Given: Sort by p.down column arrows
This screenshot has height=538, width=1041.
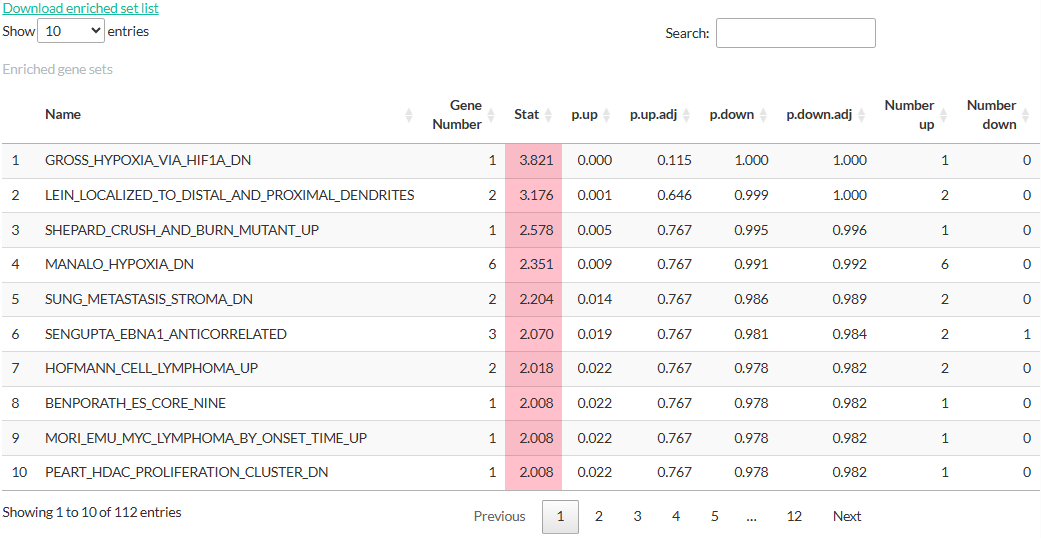Looking at the screenshot, I should tap(763, 115).
